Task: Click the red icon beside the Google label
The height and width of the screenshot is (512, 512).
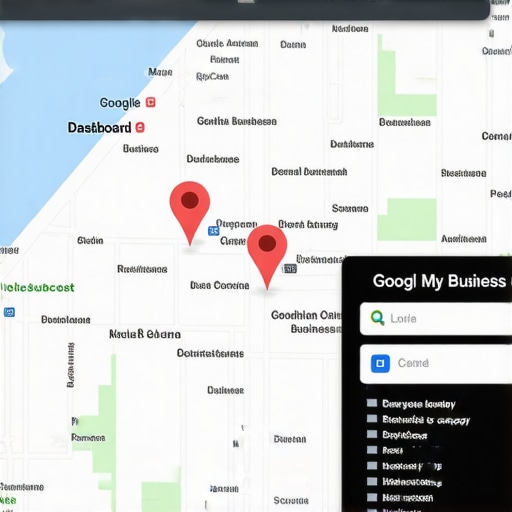Action: 151,102
